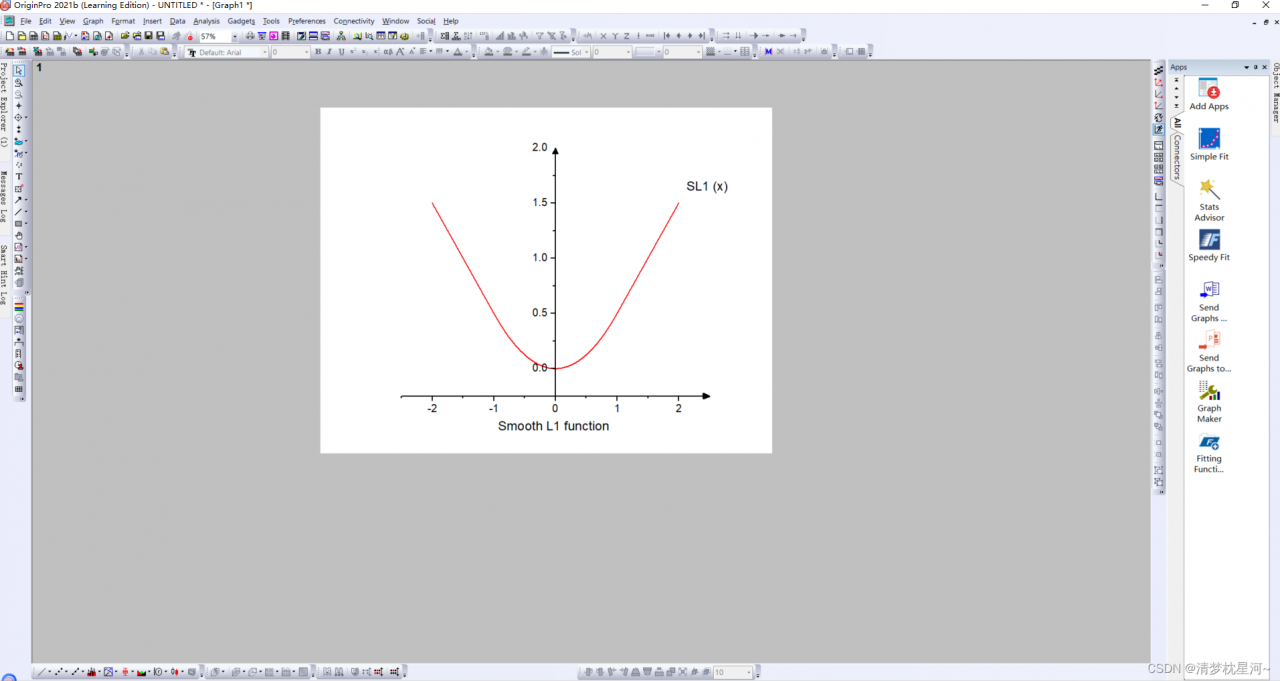Click the Save Project icon
The image size is (1280, 681).
[148, 36]
